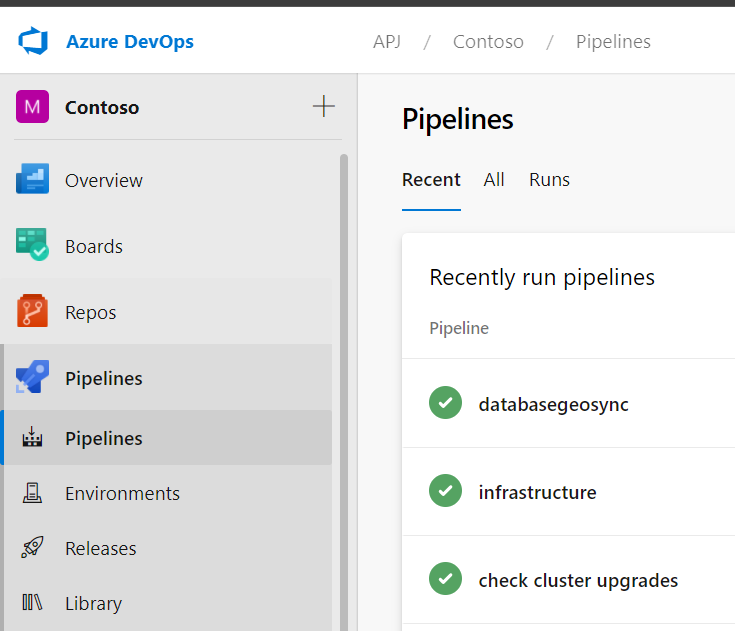Click Contoso in the breadcrumb
This screenshot has width=735, height=631.
[488, 42]
